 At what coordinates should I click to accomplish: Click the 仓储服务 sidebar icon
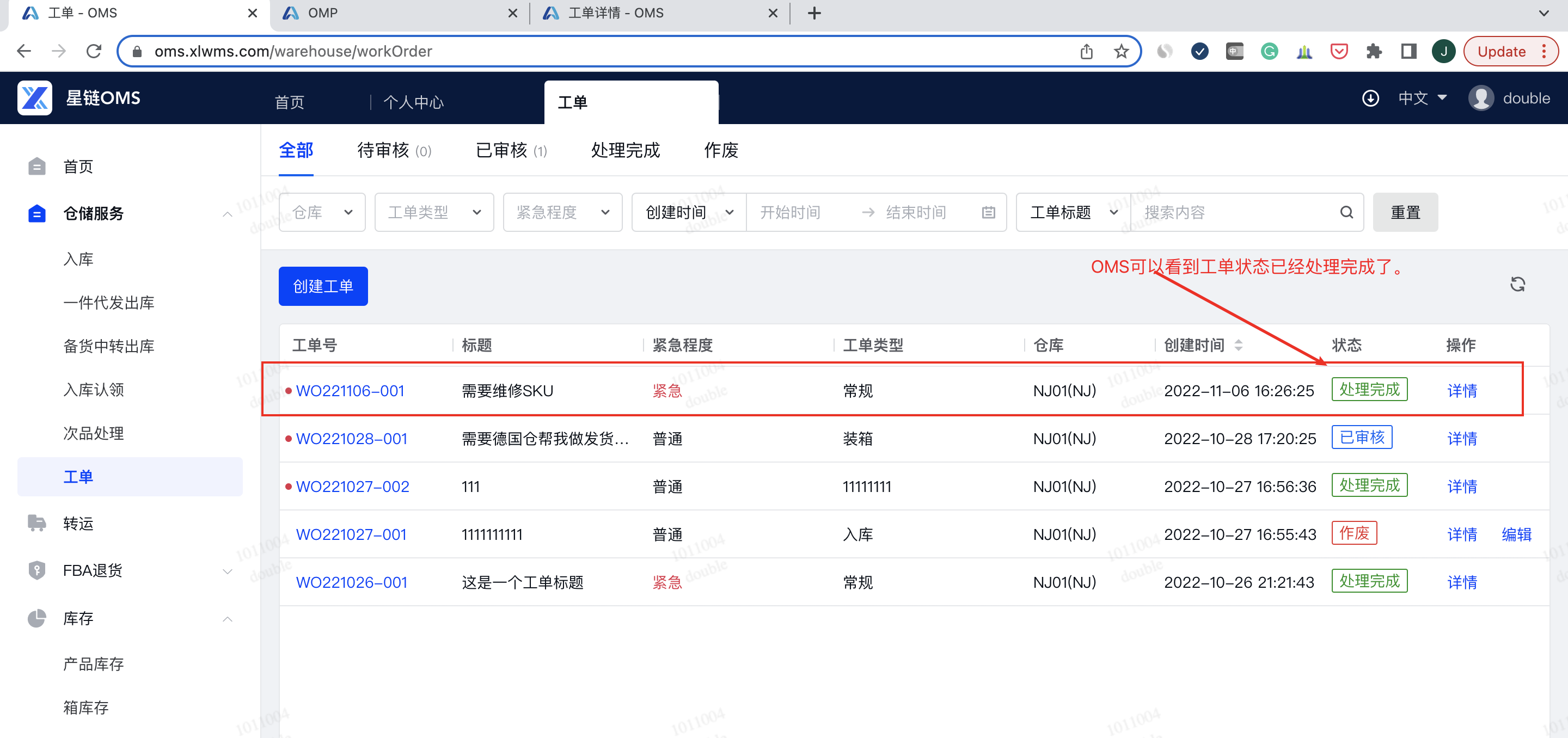[x=37, y=213]
